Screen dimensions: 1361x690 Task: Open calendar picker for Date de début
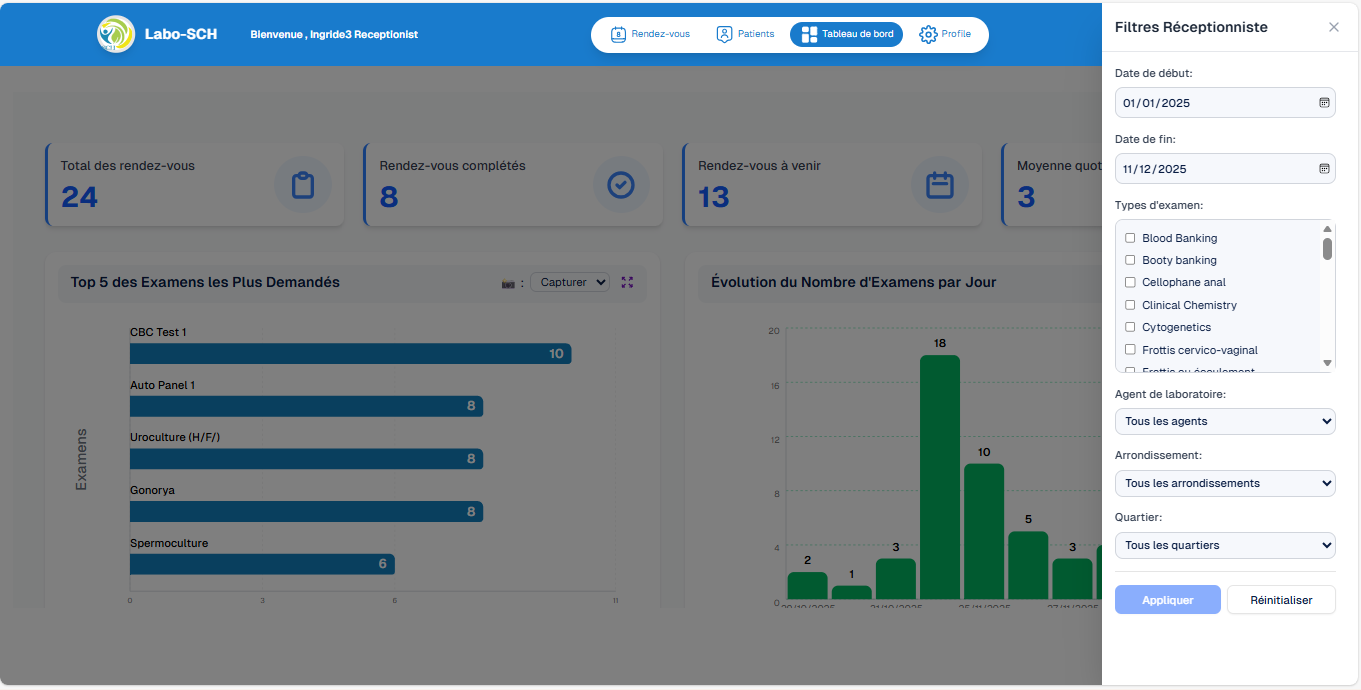click(x=1324, y=103)
